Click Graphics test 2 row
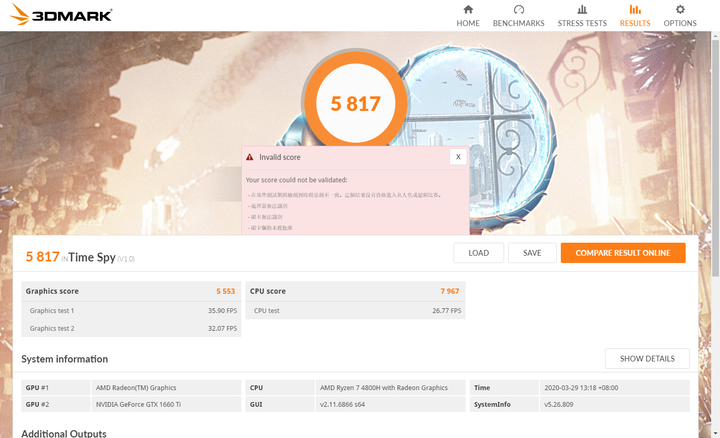Screen dimensions: 720x438 pyautogui.click(x=131, y=328)
